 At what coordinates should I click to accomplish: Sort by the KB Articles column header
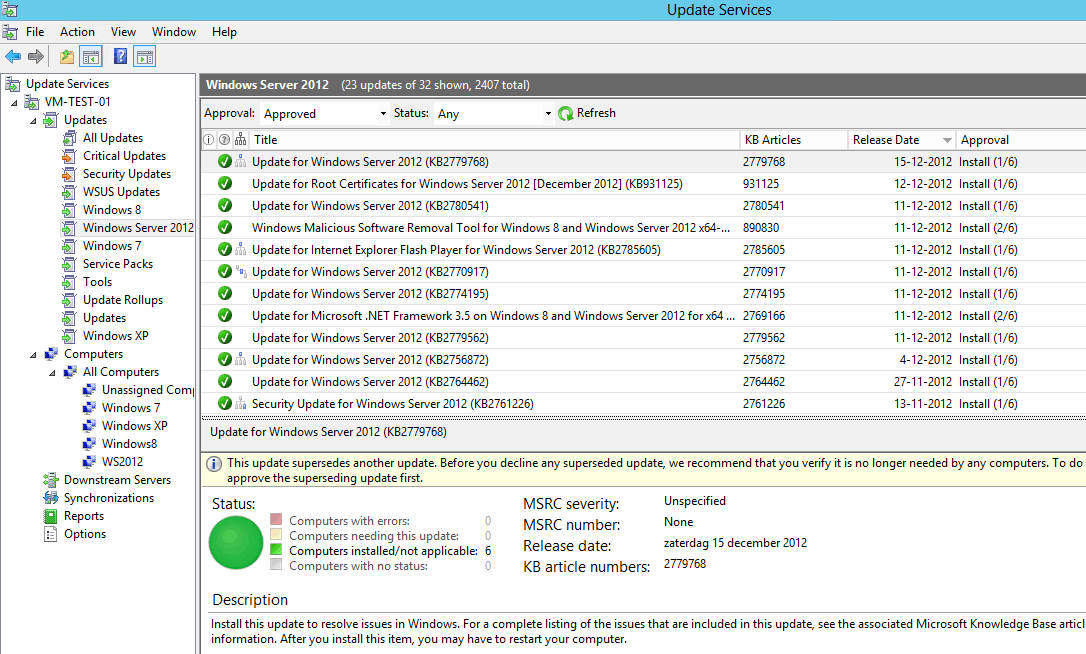(x=792, y=140)
